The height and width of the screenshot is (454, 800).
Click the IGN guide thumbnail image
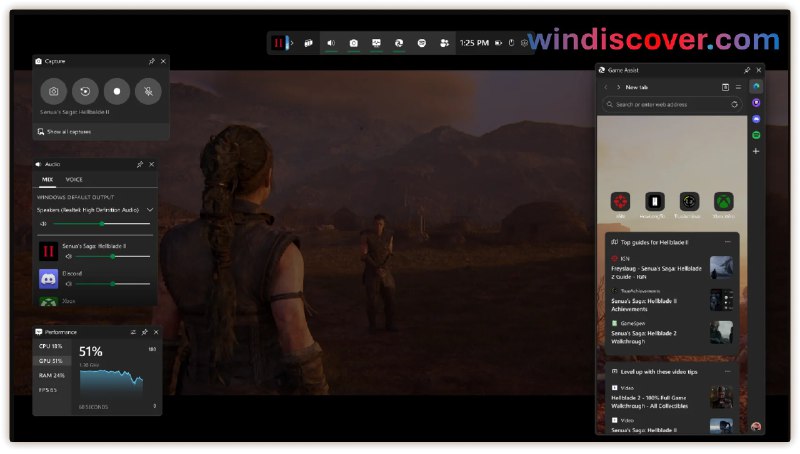(x=721, y=268)
